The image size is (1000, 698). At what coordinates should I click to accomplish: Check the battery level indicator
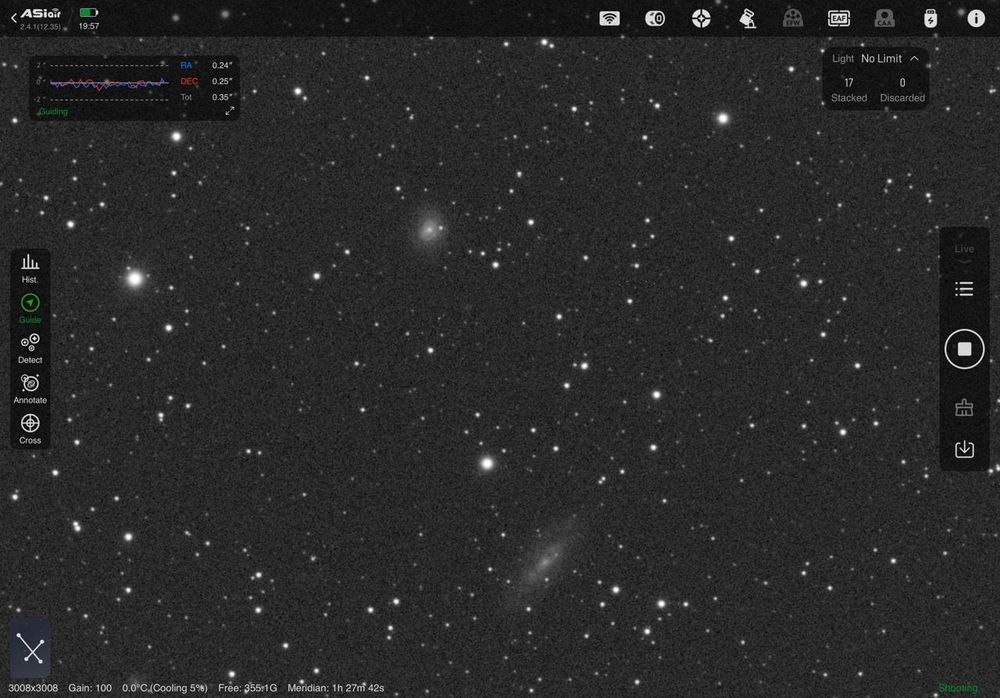[x=89, y=12]
